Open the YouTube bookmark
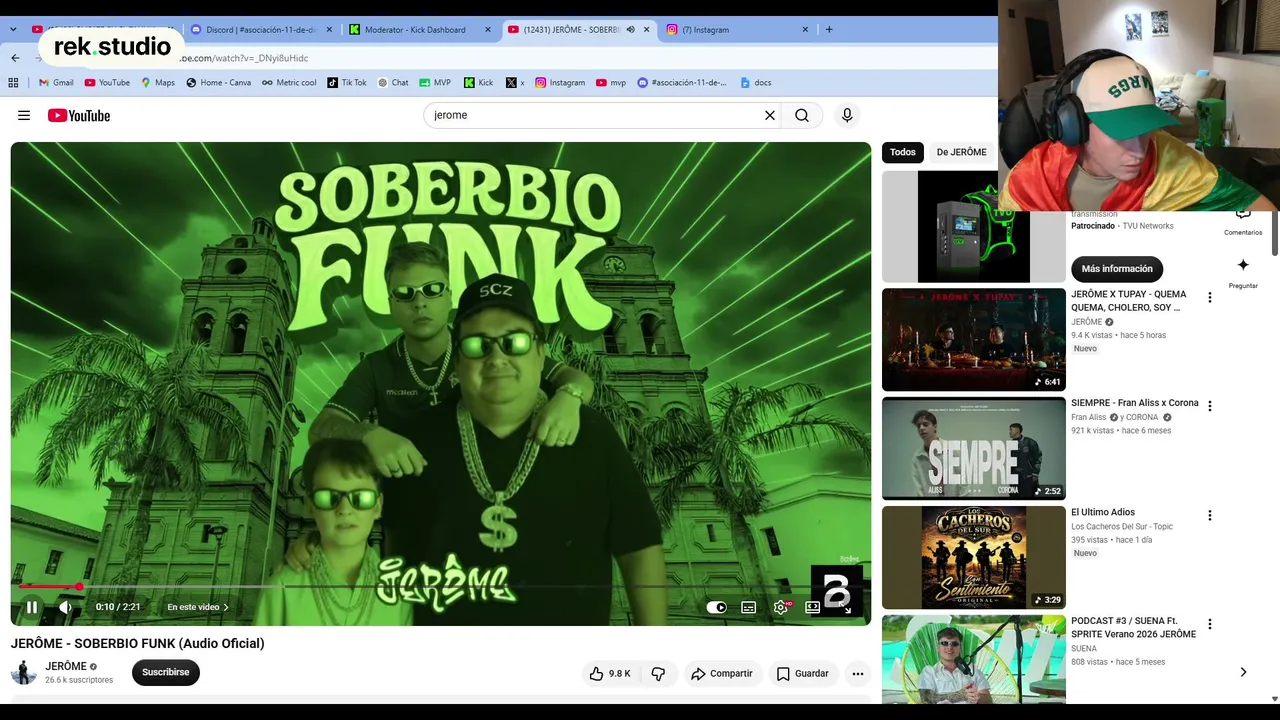The height and width of the screenshot is (720, 1280). coord(107,83)
